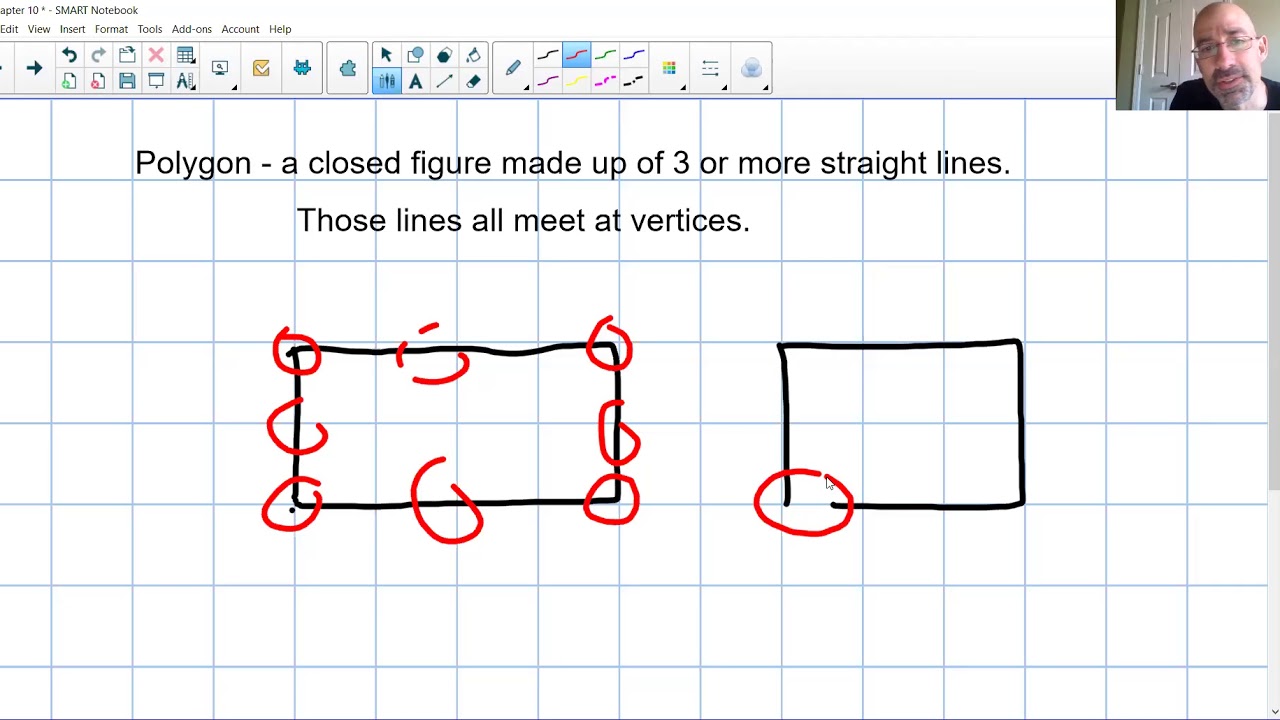Choose the Lines tool
Screen dimensions: 1280x720
point(444,81)
